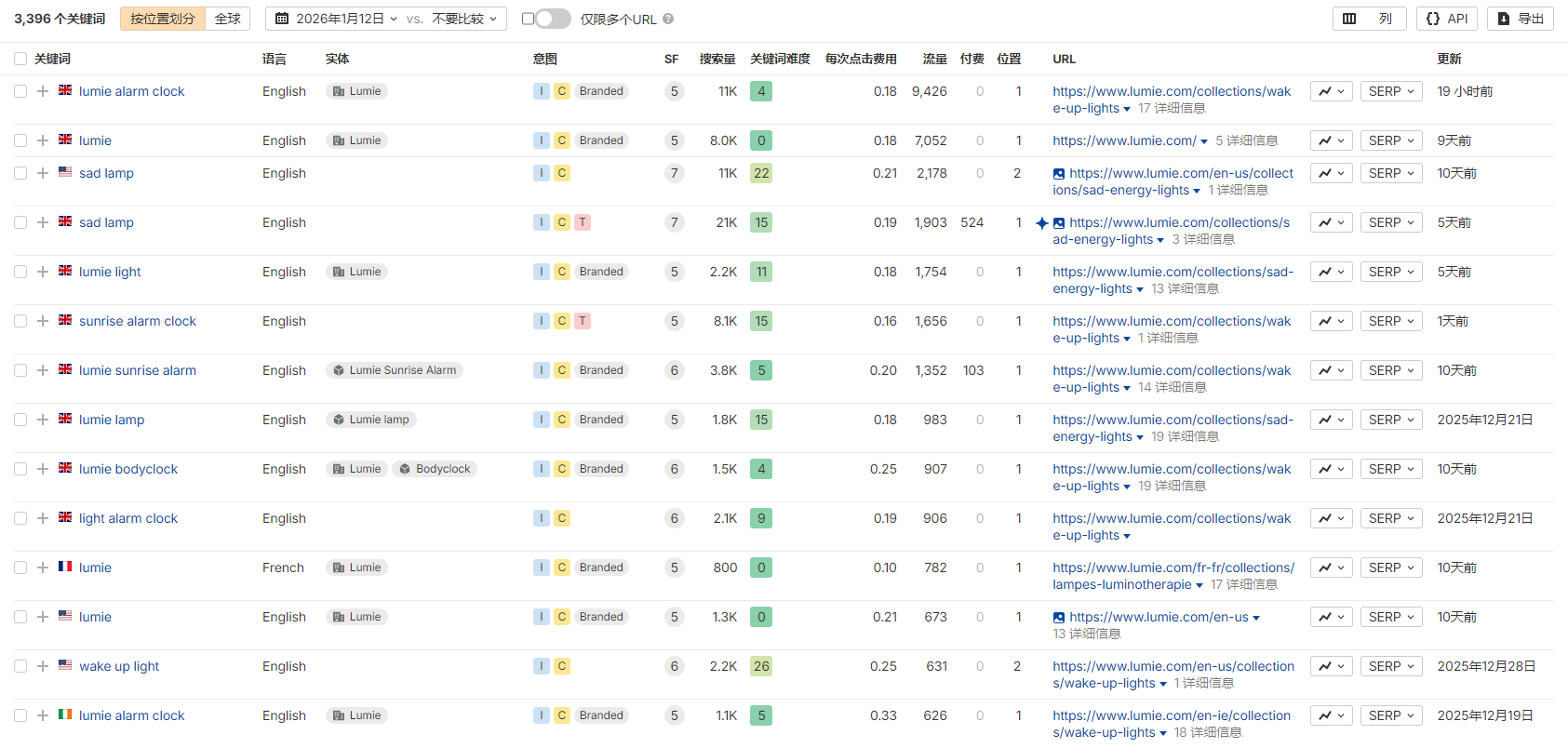Open the SERP dropdown for "sunrise alarm clock"
This screenshot has height=748, width=1568.
point(1391,321)
